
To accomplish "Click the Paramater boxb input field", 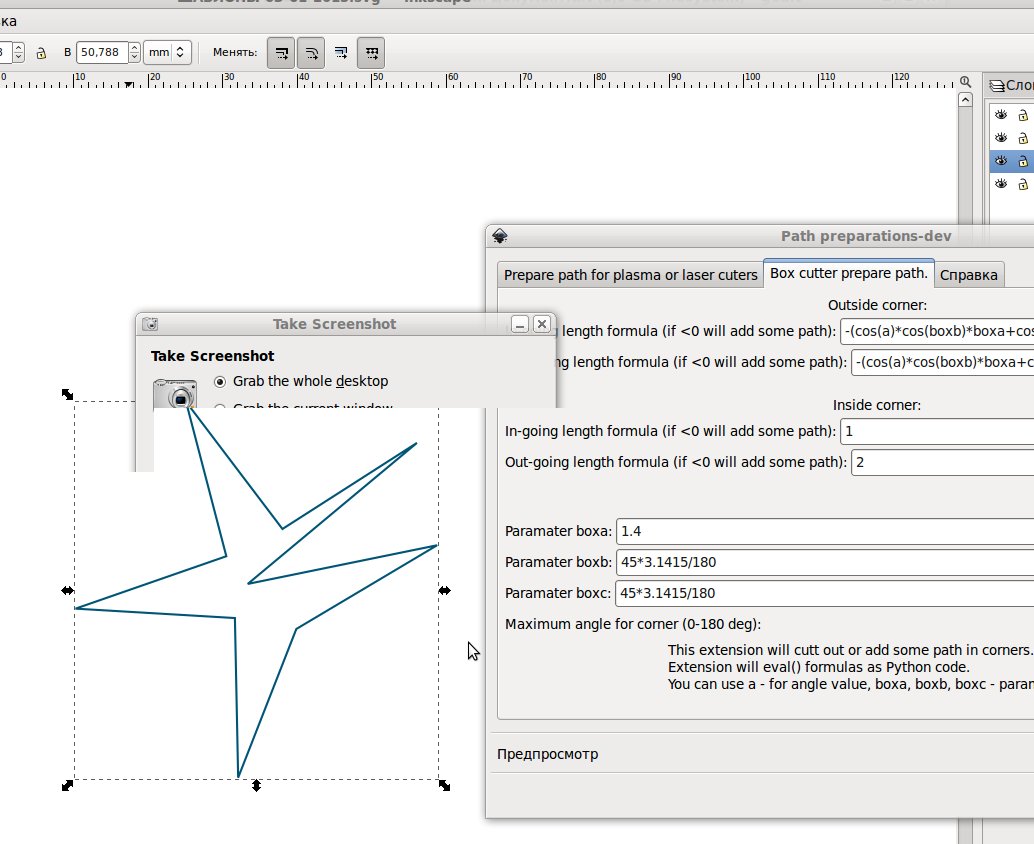I will [825, 562].
